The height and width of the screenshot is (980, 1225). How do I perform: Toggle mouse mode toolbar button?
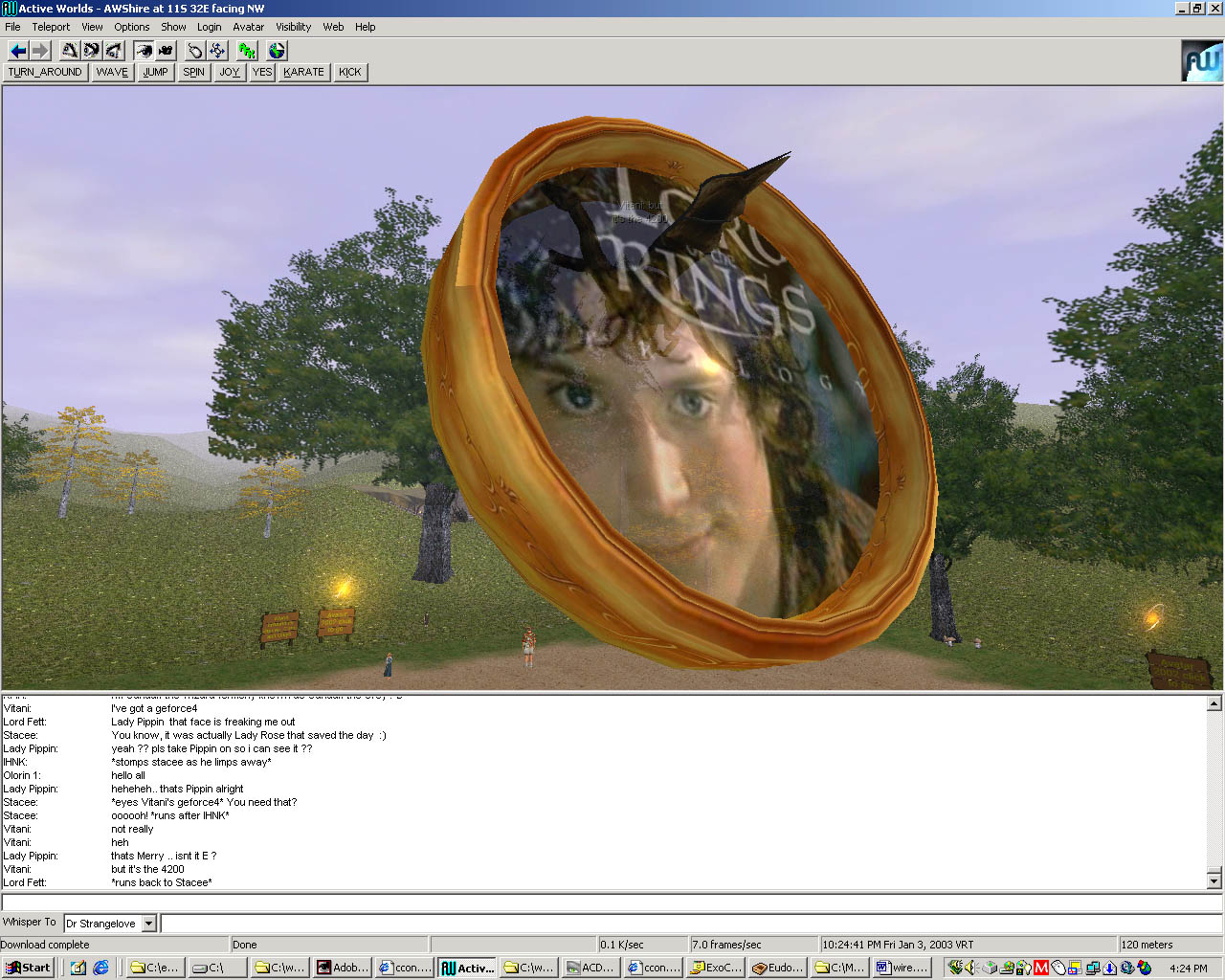[x=195, y=51]
